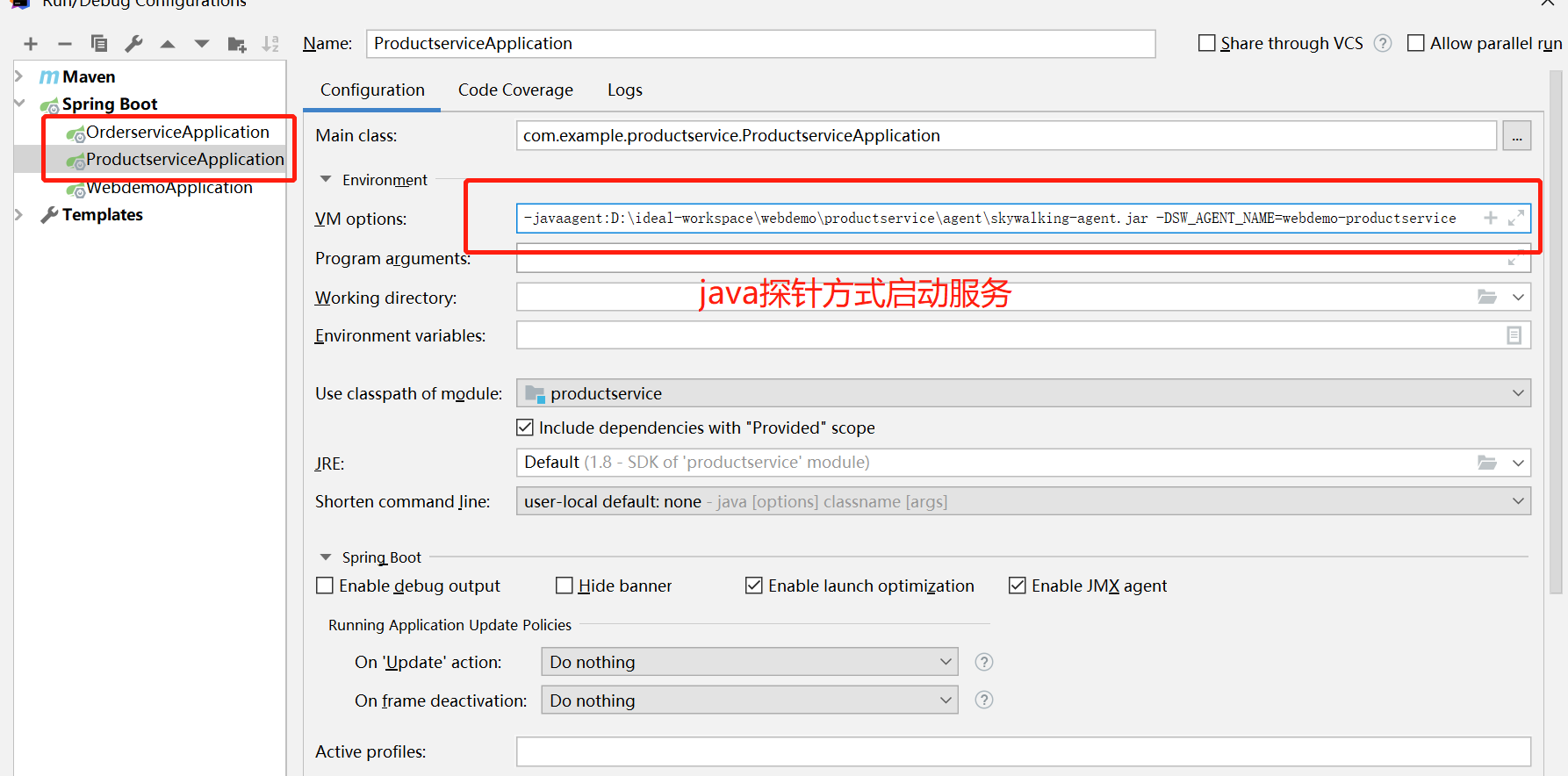Image resolution: width=1568 pixels, height=776 pixels.
Task: Open Edit Templates wrench icon
Action: [x=133, y=44]
